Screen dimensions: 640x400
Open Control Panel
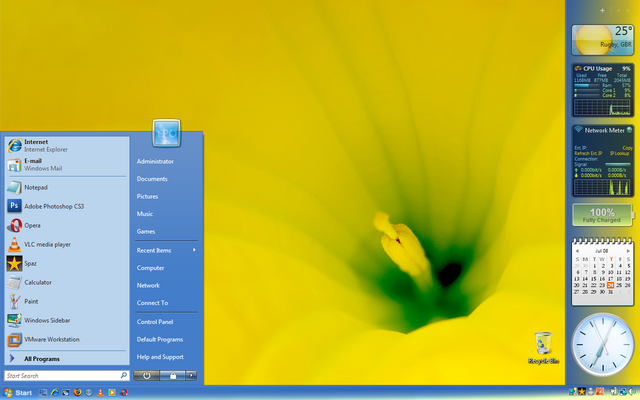155,322
